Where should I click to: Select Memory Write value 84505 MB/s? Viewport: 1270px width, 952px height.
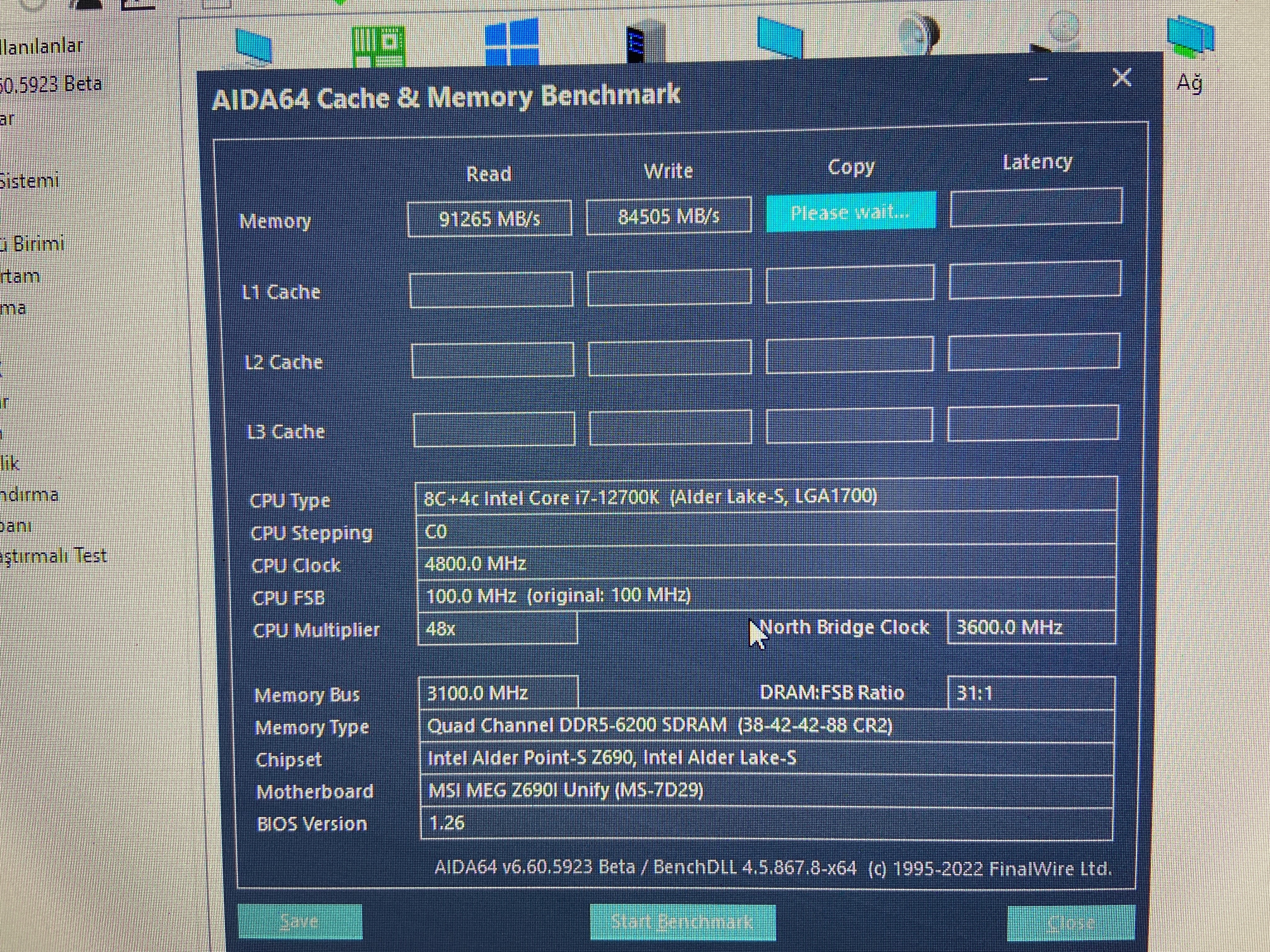tap(668, 216)
